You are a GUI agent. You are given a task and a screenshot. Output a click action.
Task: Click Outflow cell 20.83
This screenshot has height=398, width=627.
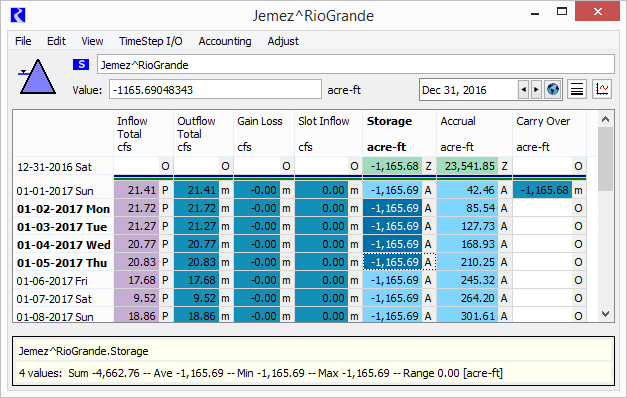click(x=197, y=262)
